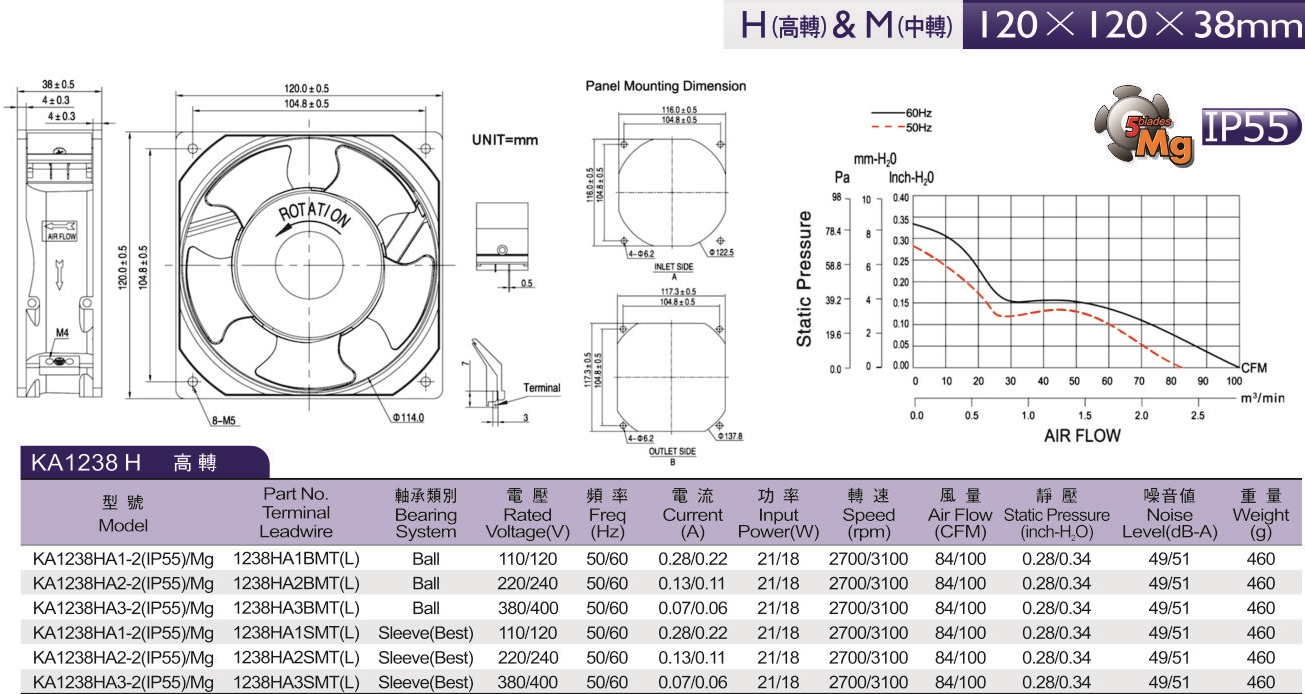Click the 50Hz dashed red legend entry
1305x694 pixels.
click(902, 128)
